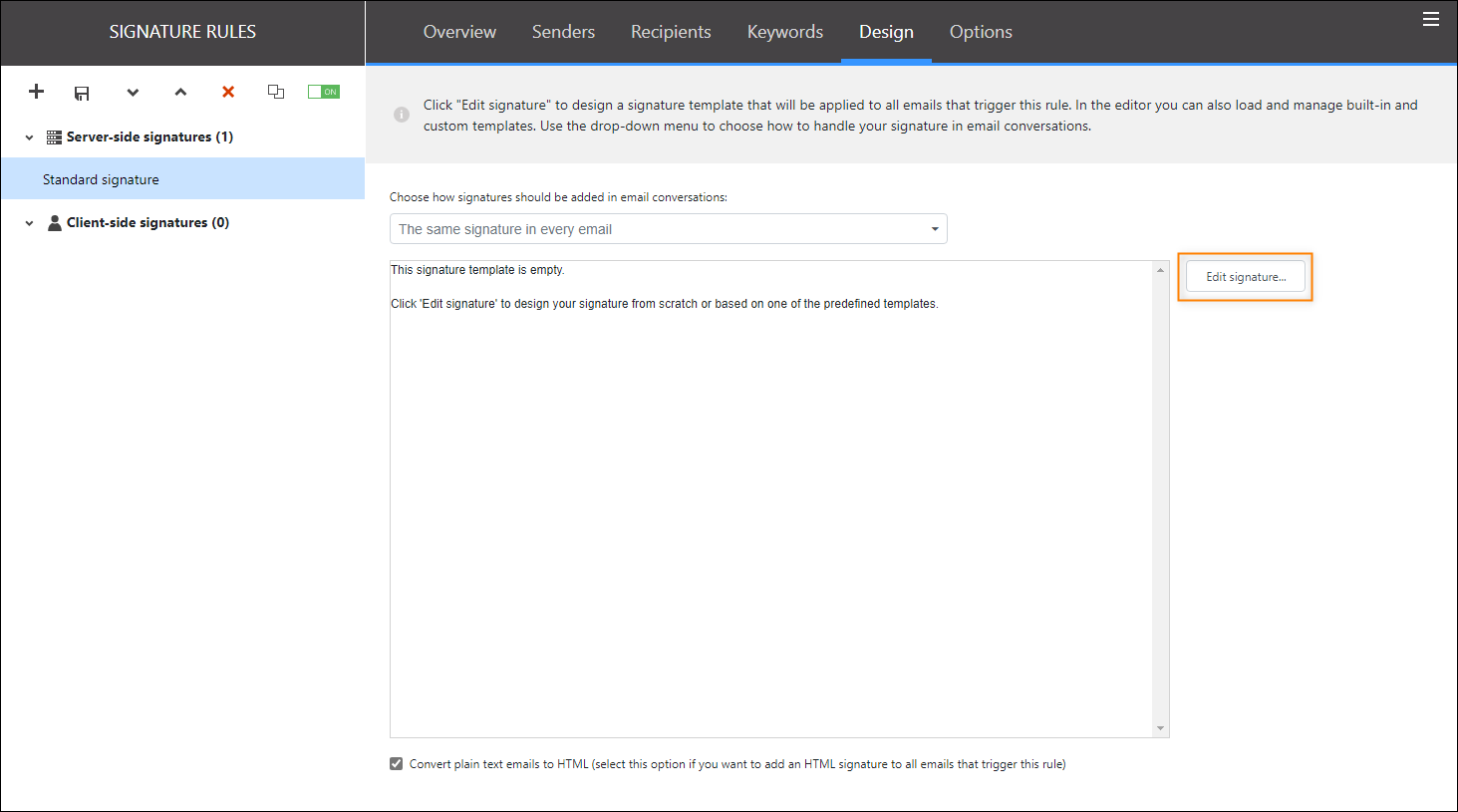Image resolution: width=1458 pixels, height=812 pixels.
Task: Expand the Client-side signatures section
Action: coord(28,222)
